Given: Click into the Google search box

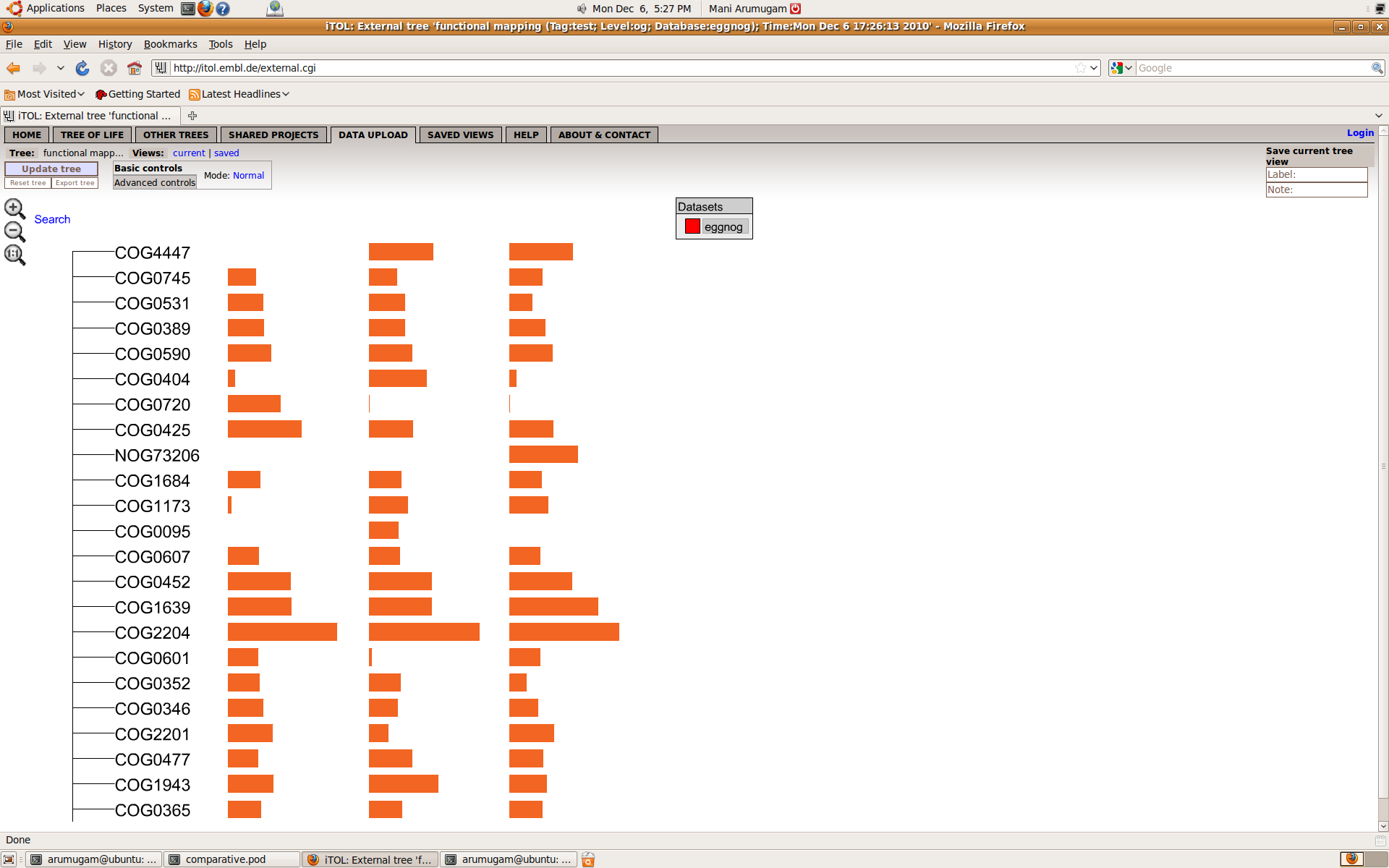Looking at the screenshot, I should click(x=1253, y=68).
